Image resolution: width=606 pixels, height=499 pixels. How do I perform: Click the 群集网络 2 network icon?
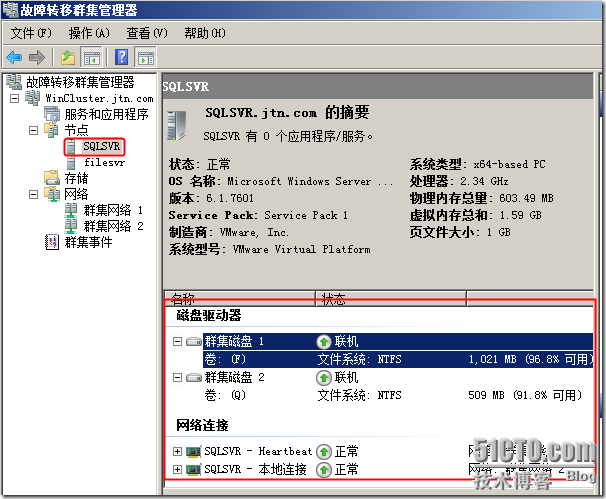point(71,226)
